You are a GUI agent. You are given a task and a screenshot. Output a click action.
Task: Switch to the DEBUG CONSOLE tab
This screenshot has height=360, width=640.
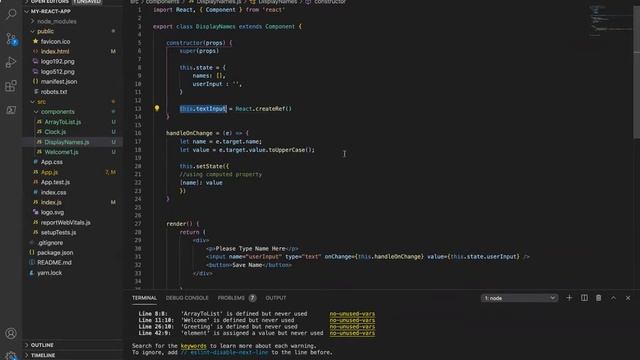pyautogui.click(x=187, y=298)
